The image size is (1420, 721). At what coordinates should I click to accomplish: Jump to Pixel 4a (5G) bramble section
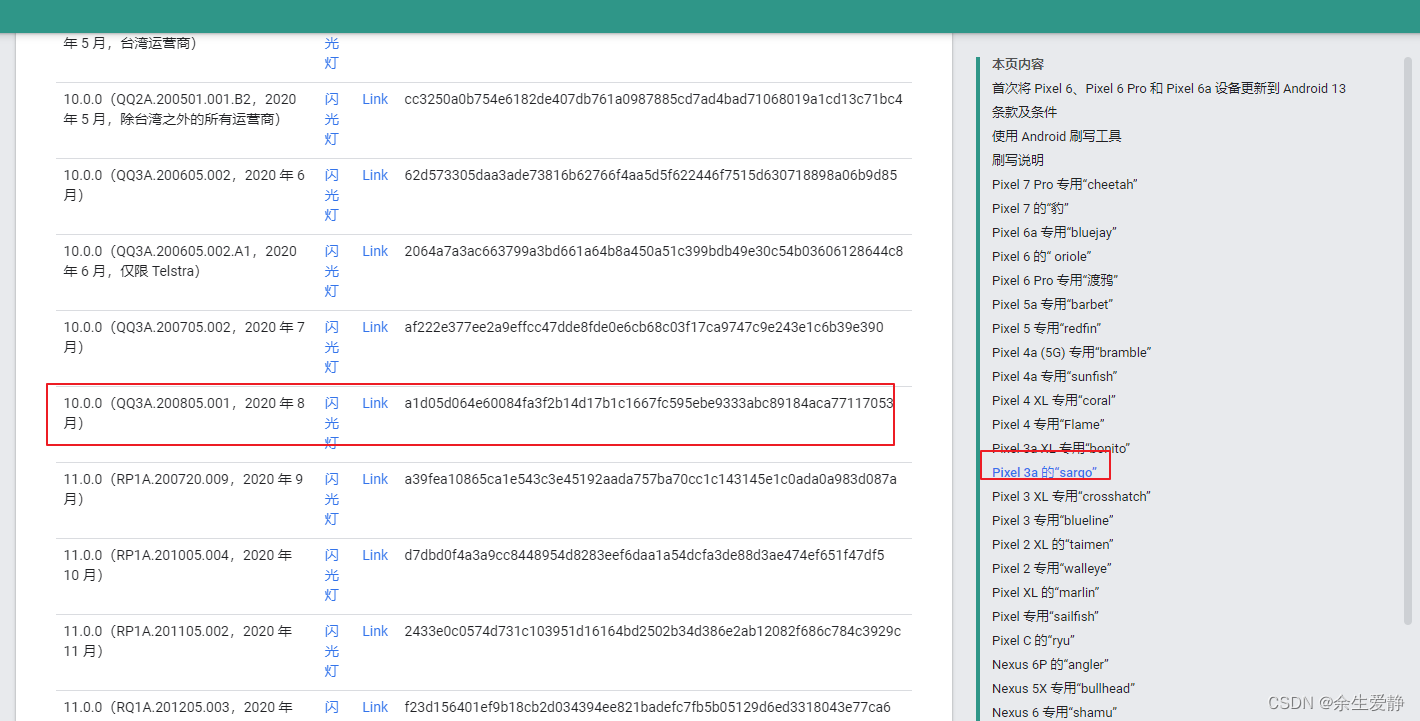click(1071, 352)
